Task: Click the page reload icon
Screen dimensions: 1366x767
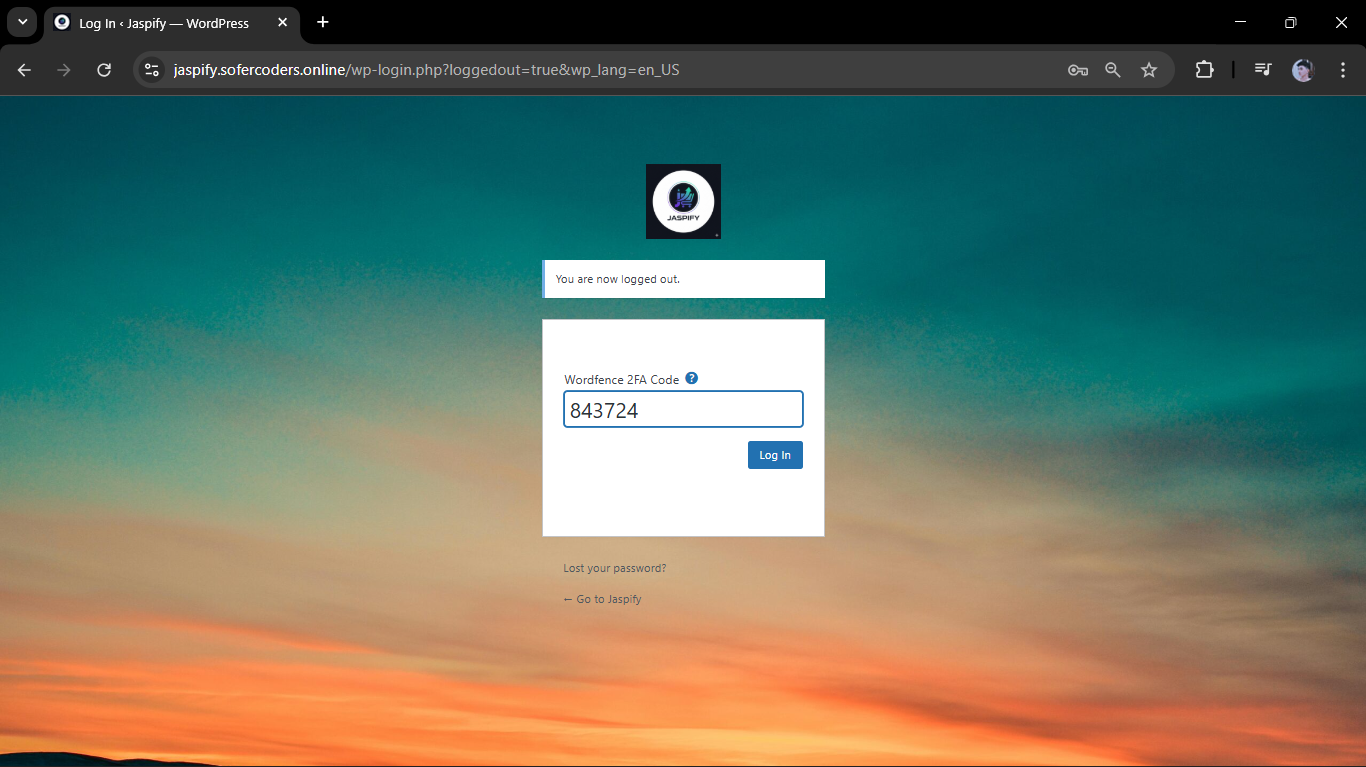Action: point(104,70)
